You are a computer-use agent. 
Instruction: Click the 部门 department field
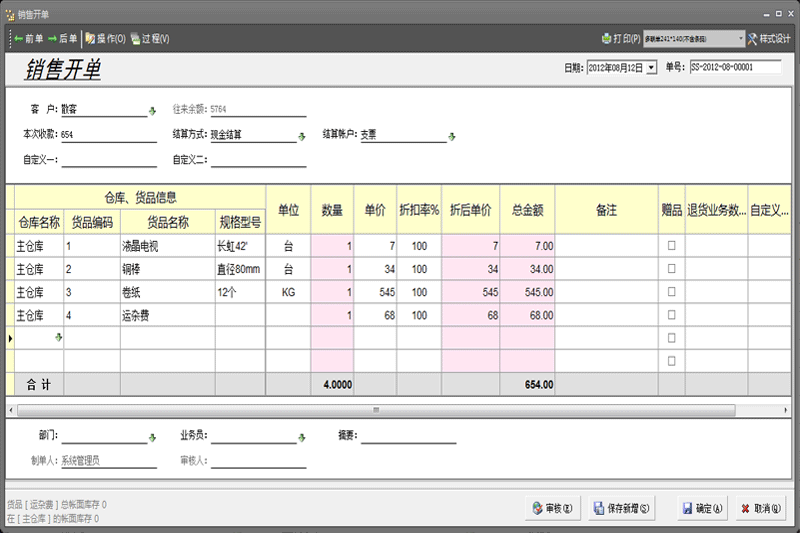pos(104,436)
